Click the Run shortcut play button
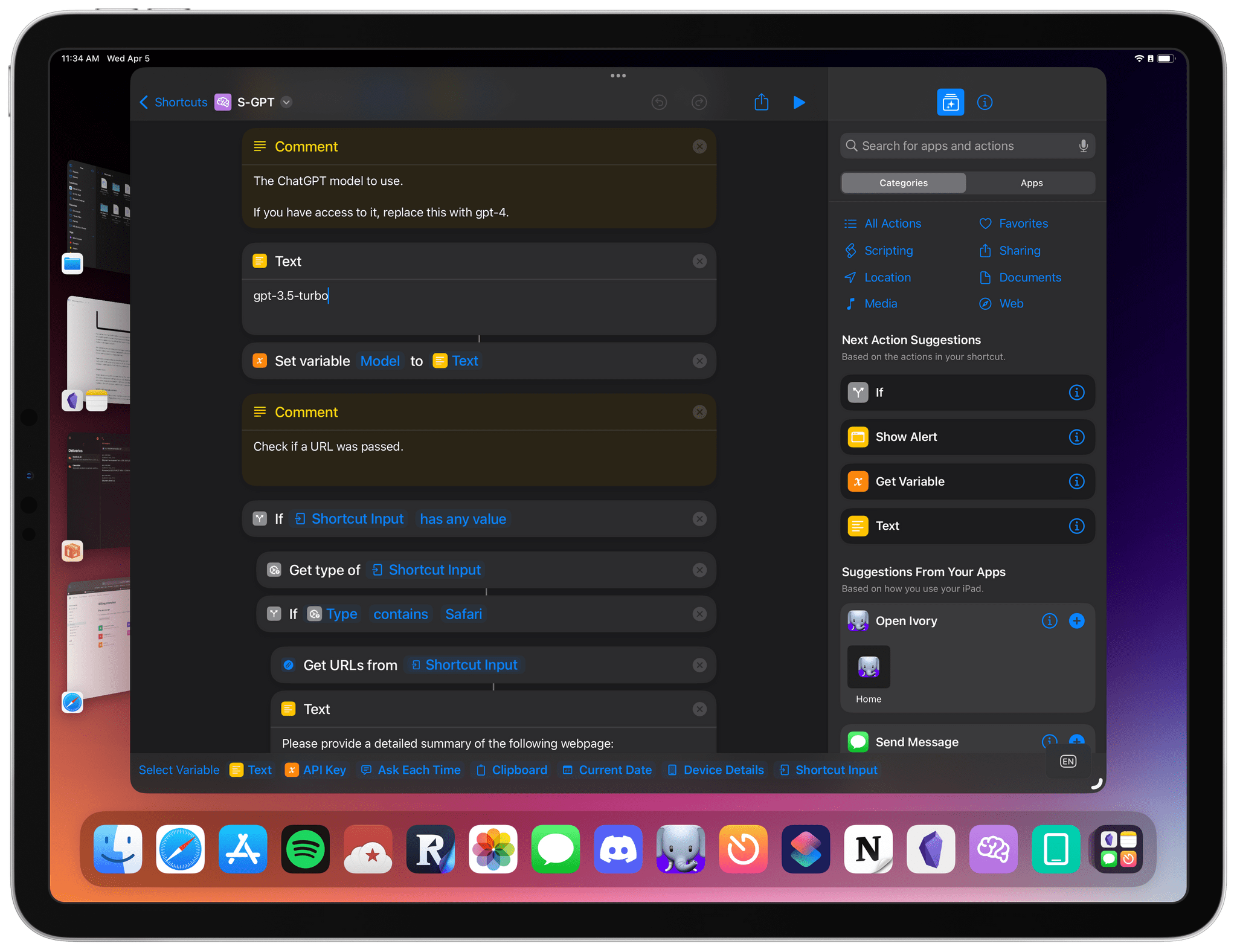The image size is (1237, 952). pyautogui.click(x=799, y=102)
